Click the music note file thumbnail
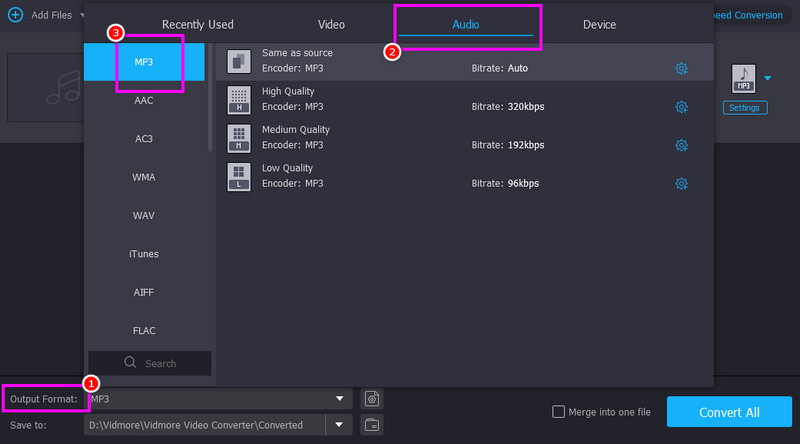 click(x=63, y=87)
